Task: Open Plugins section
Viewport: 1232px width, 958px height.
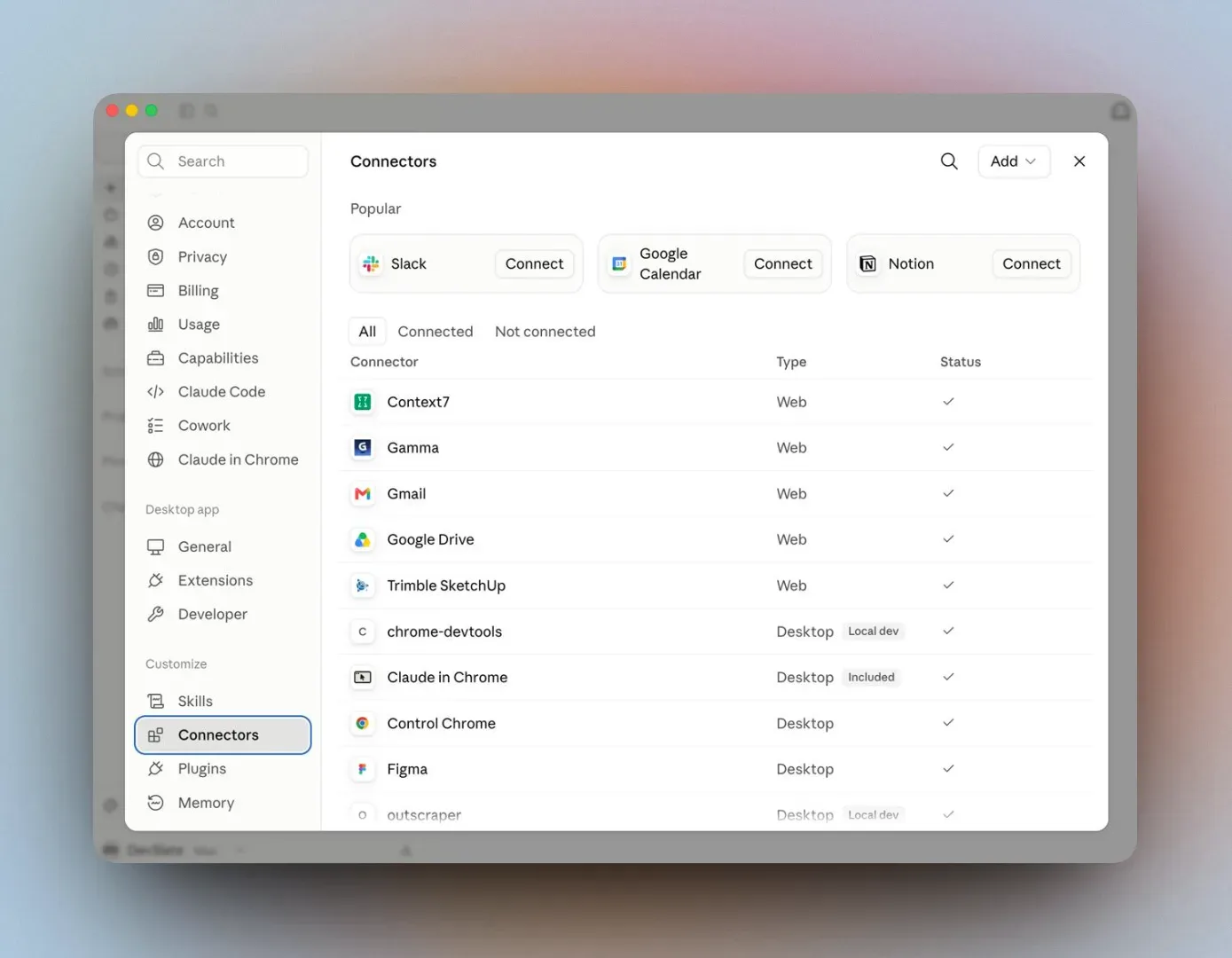Action: click(224, 768)
